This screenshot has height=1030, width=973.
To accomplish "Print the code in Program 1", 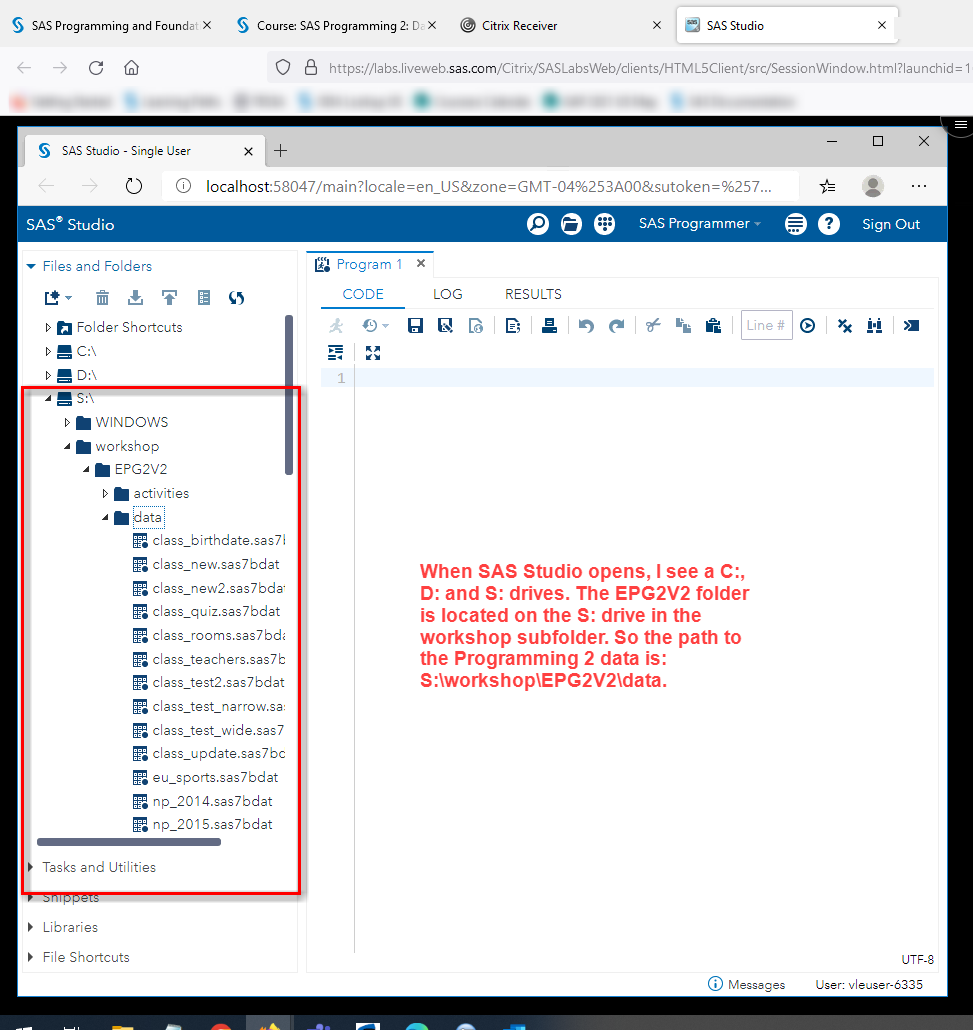I will tap(550, 325).
